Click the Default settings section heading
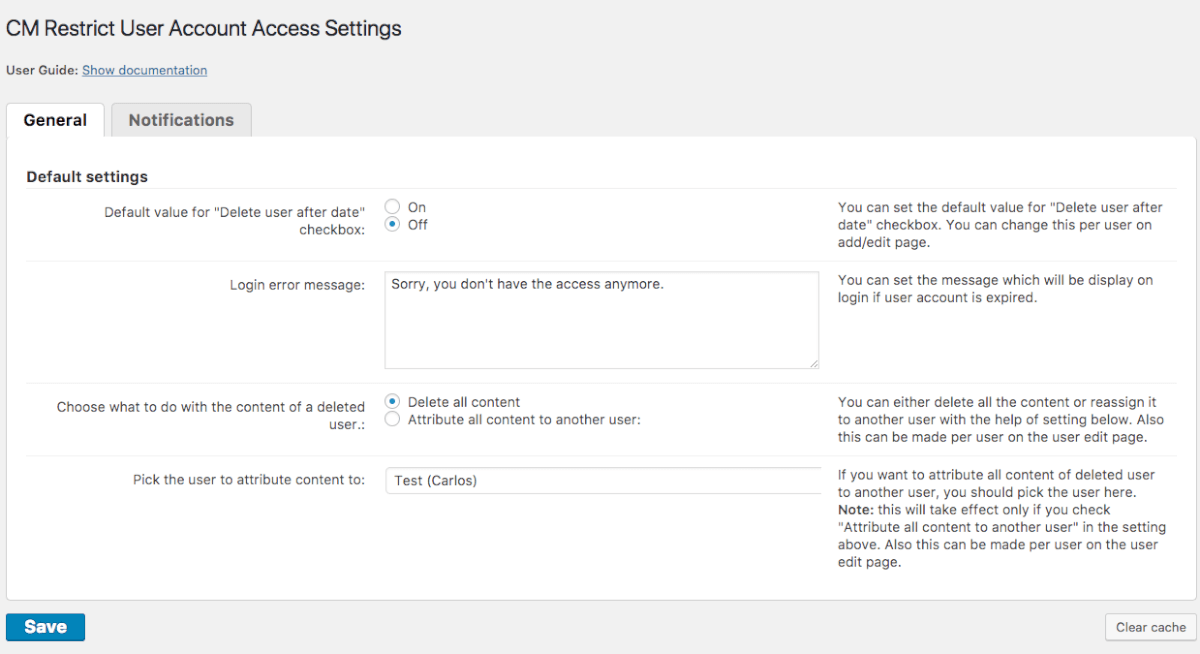 click(x=87, y=177)
